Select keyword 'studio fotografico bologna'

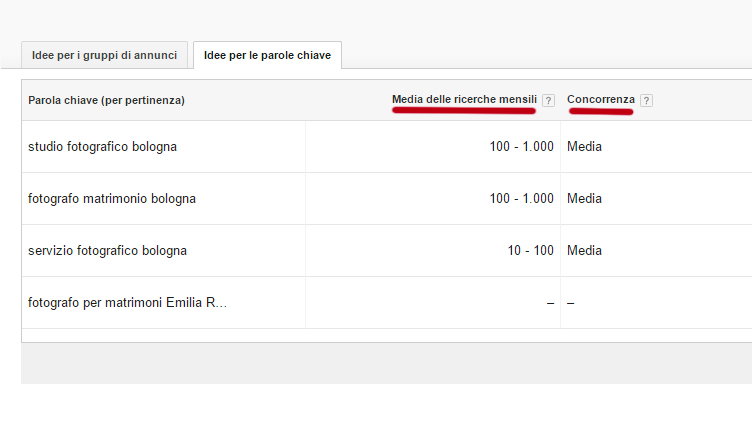coord(103,147)
